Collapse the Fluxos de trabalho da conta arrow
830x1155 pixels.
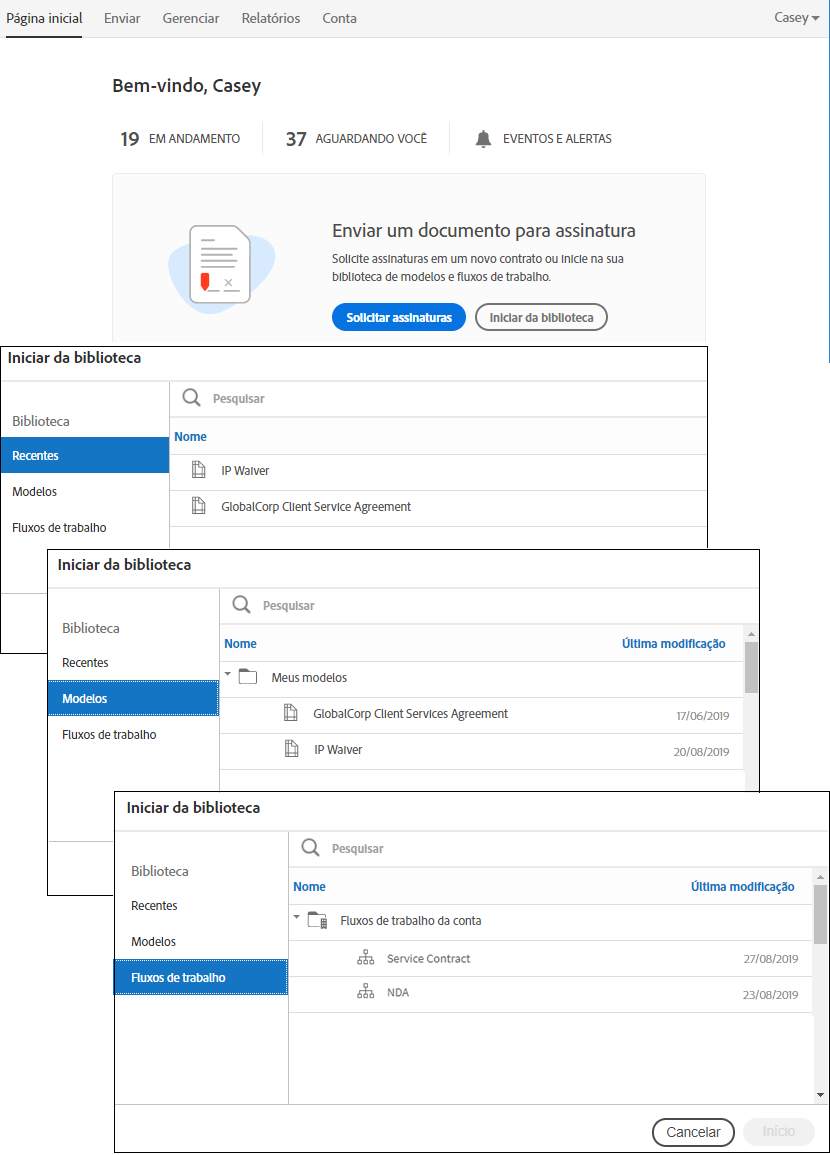point(297,918)
